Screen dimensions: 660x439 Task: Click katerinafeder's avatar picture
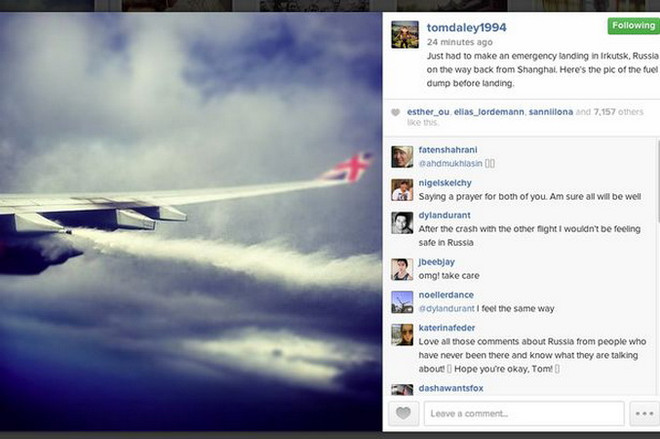(402, 335)
